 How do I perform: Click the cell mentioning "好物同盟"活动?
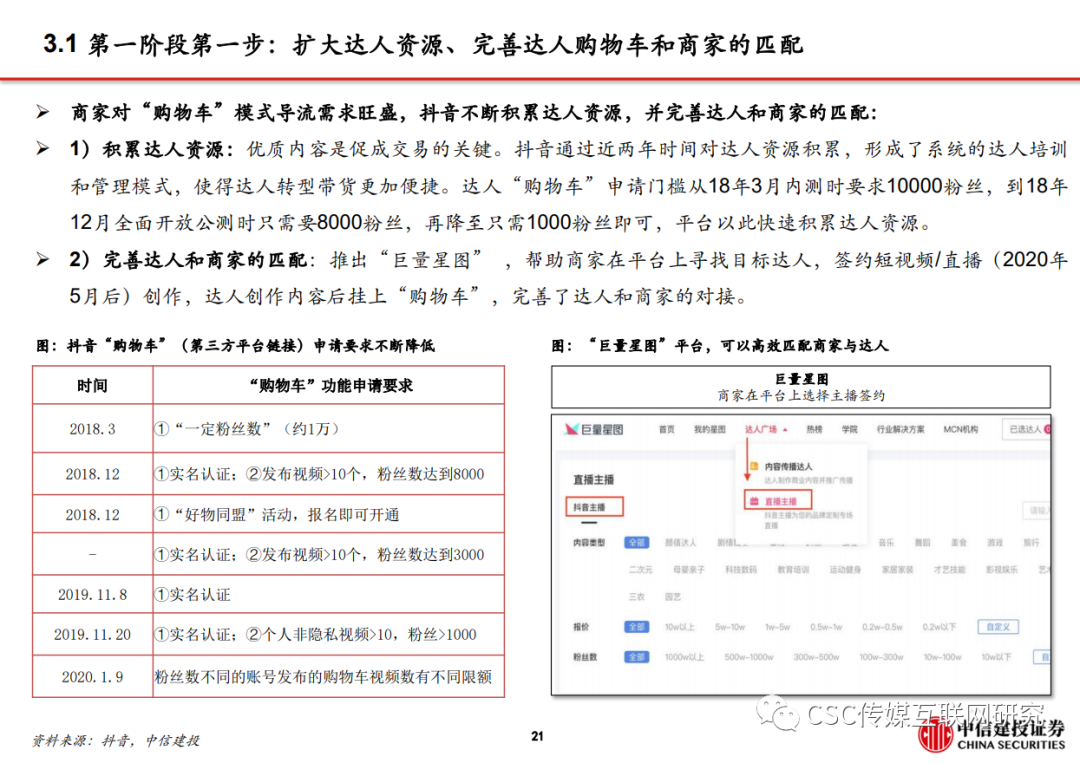(x=329, y=514)
